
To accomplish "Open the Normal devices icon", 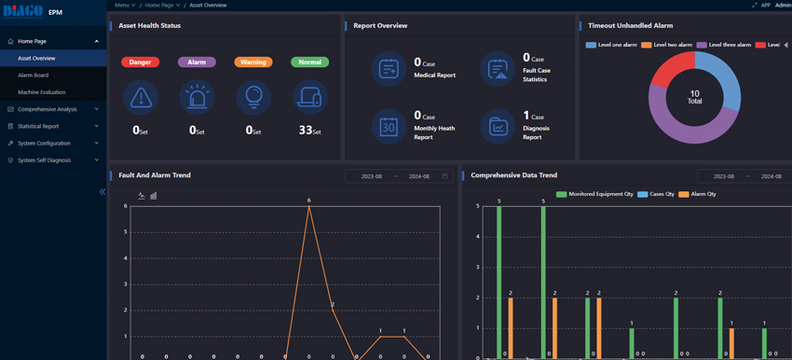I will coord(310,97).
